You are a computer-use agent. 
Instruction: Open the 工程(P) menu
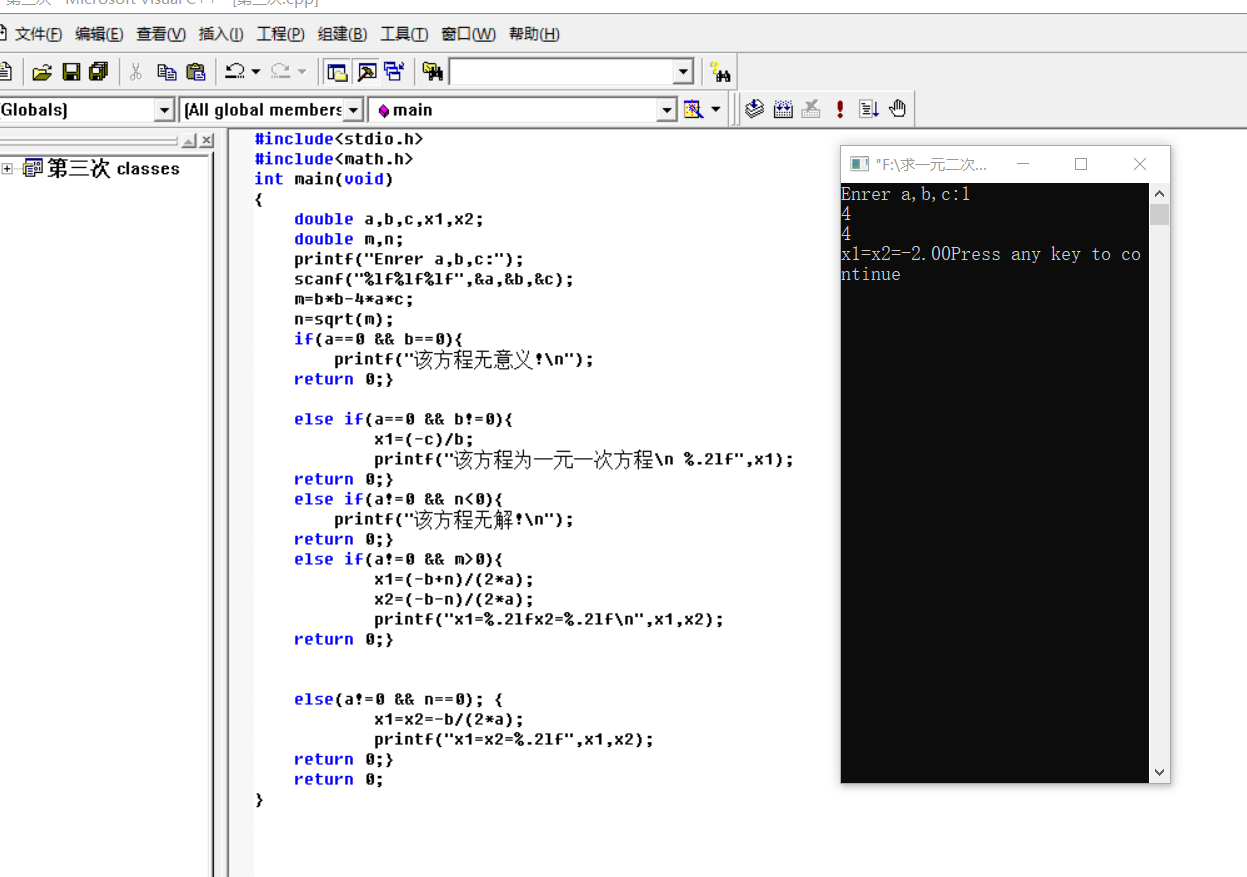pyautogui.click(x=281, y=34)
